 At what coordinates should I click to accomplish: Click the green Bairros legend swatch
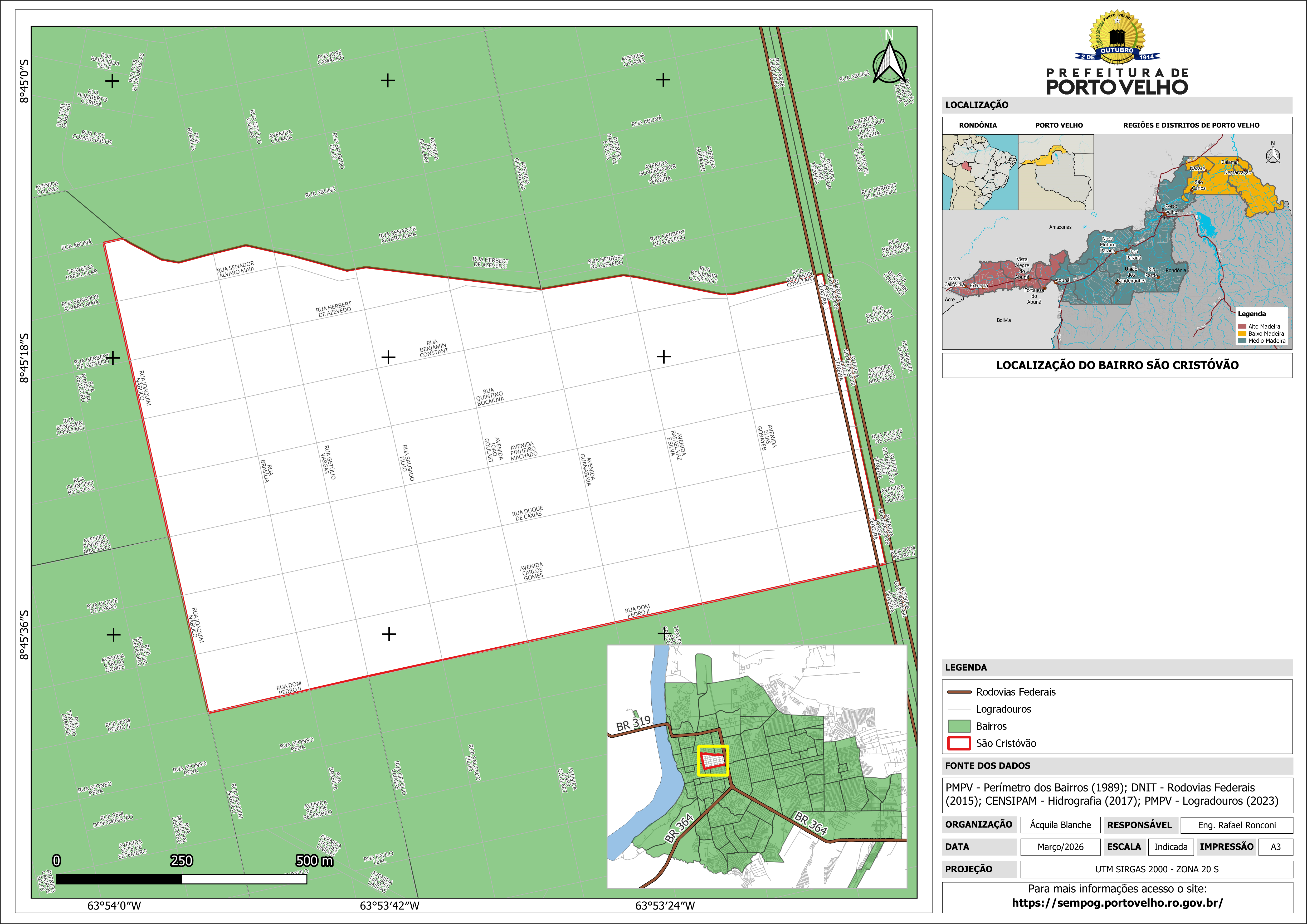[x=959, y=726]
